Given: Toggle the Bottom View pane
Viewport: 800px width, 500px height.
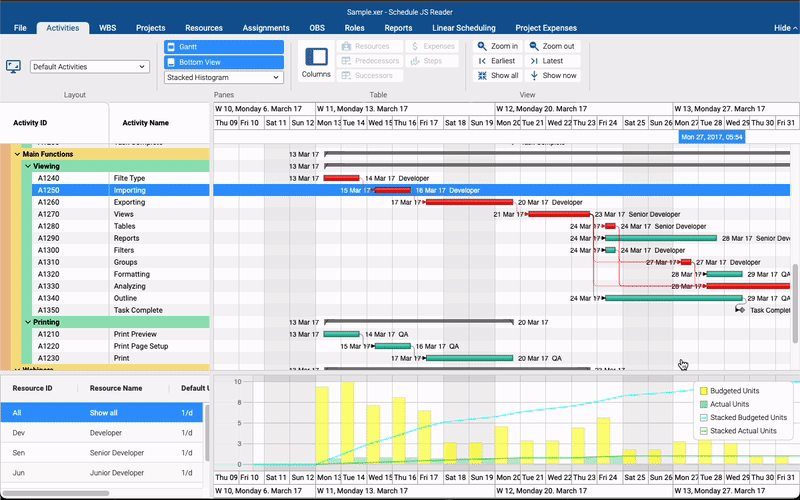Looking at the screenshot, I should 224,62.
